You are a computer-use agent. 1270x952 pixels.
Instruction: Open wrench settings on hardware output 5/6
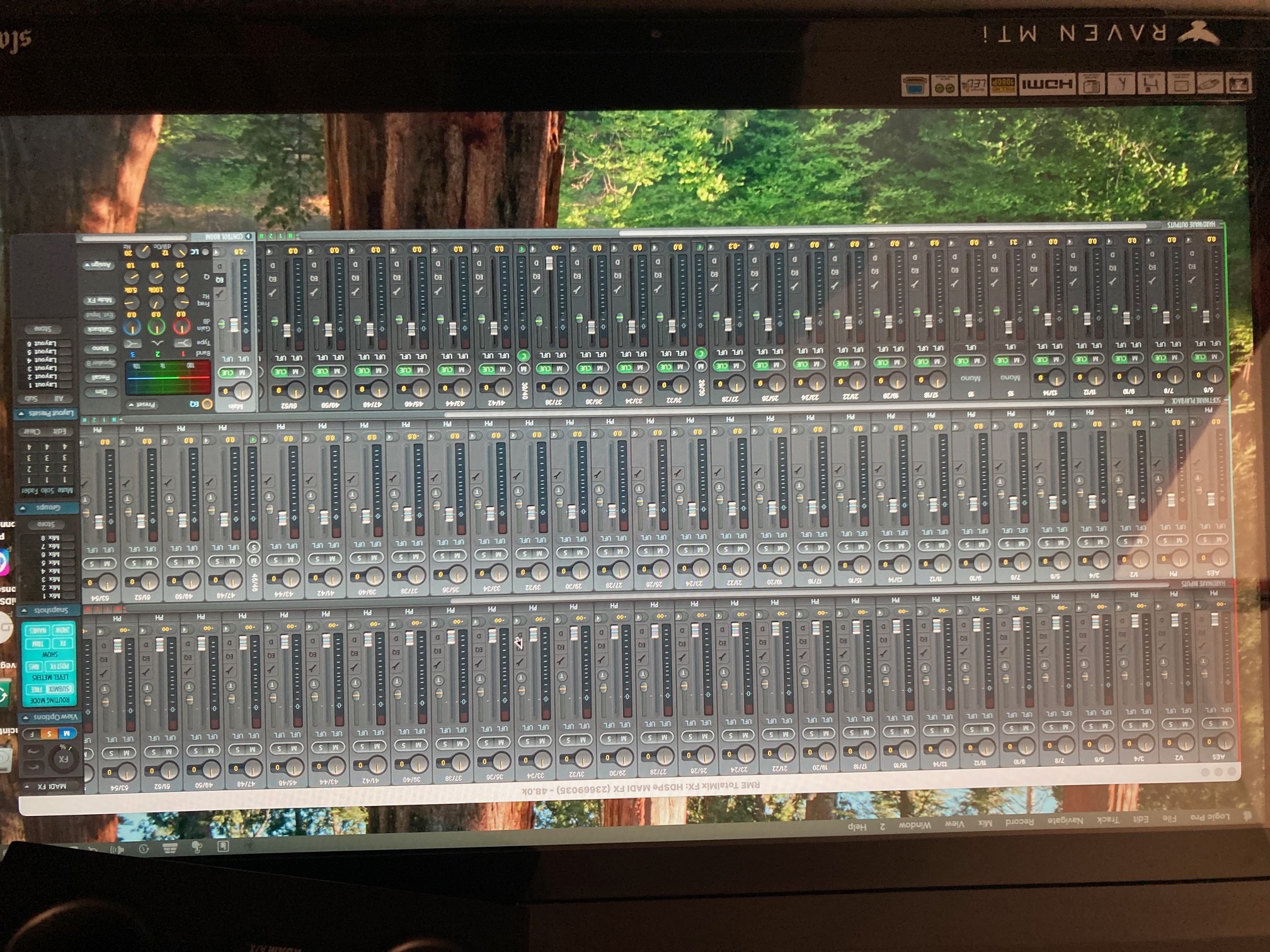1192,280
